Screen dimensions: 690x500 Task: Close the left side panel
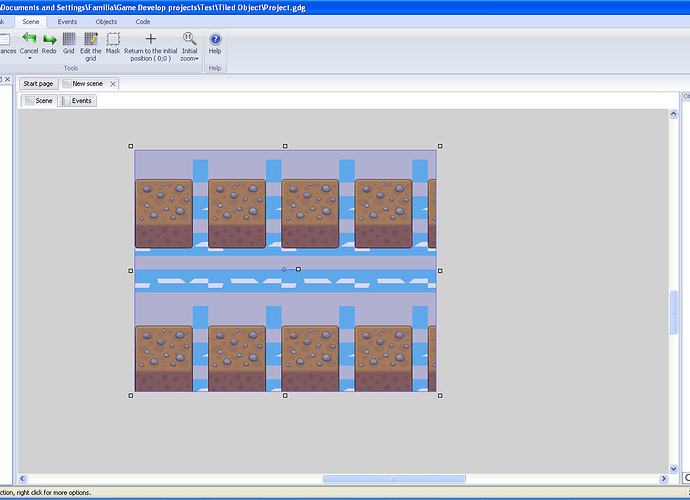pyautogui.click(x=7, y=79)
